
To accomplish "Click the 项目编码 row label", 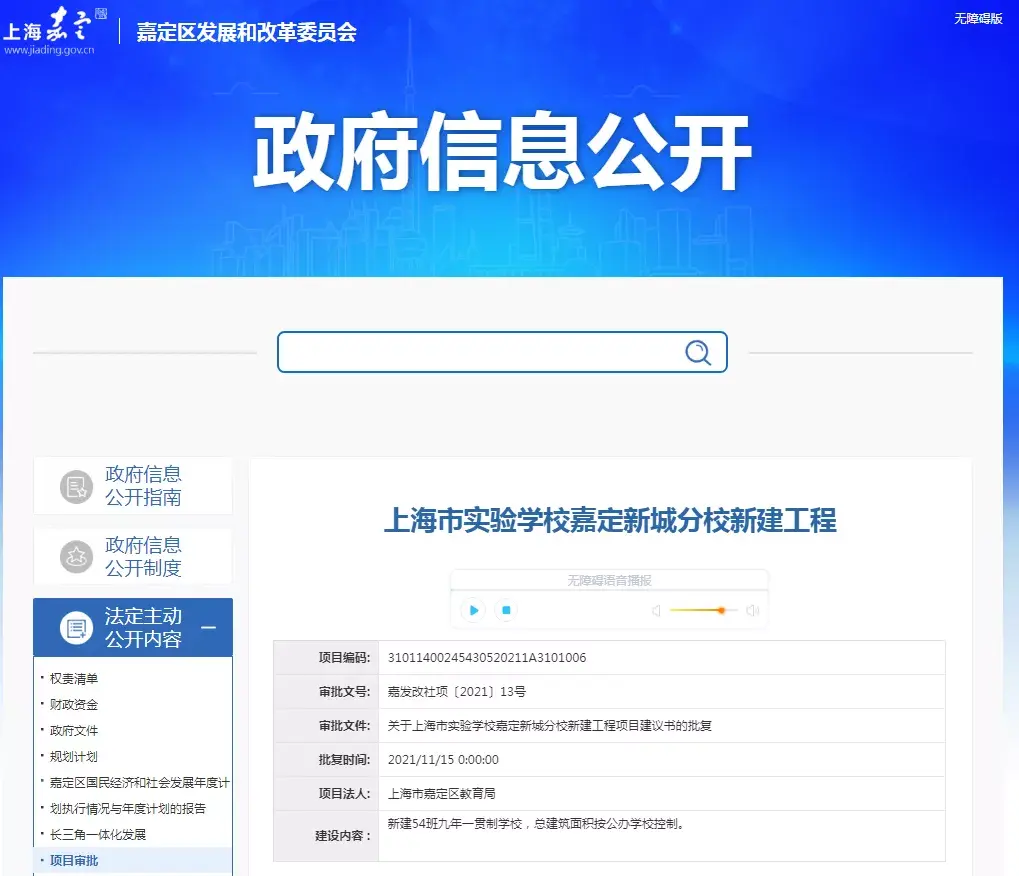I will (344, 658).
